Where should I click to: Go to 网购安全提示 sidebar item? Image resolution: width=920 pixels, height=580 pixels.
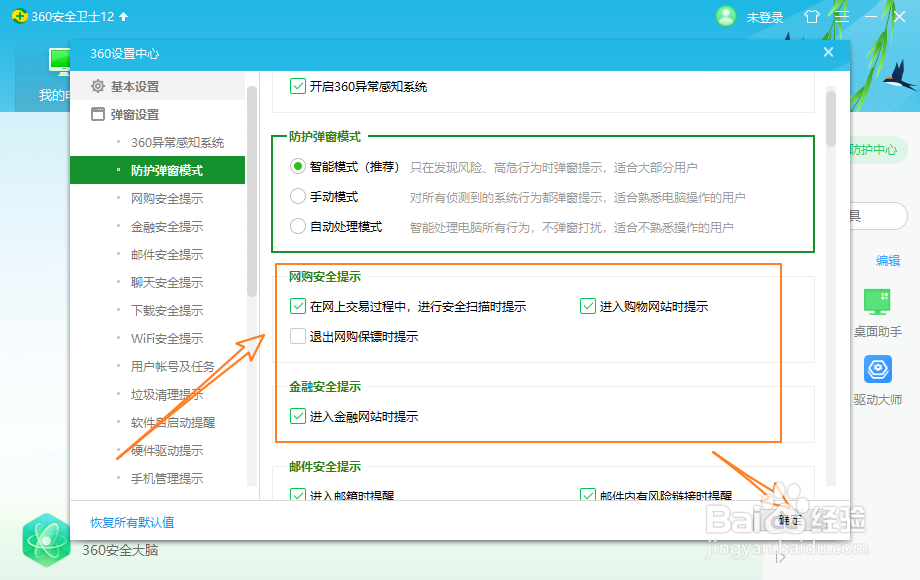167,199
